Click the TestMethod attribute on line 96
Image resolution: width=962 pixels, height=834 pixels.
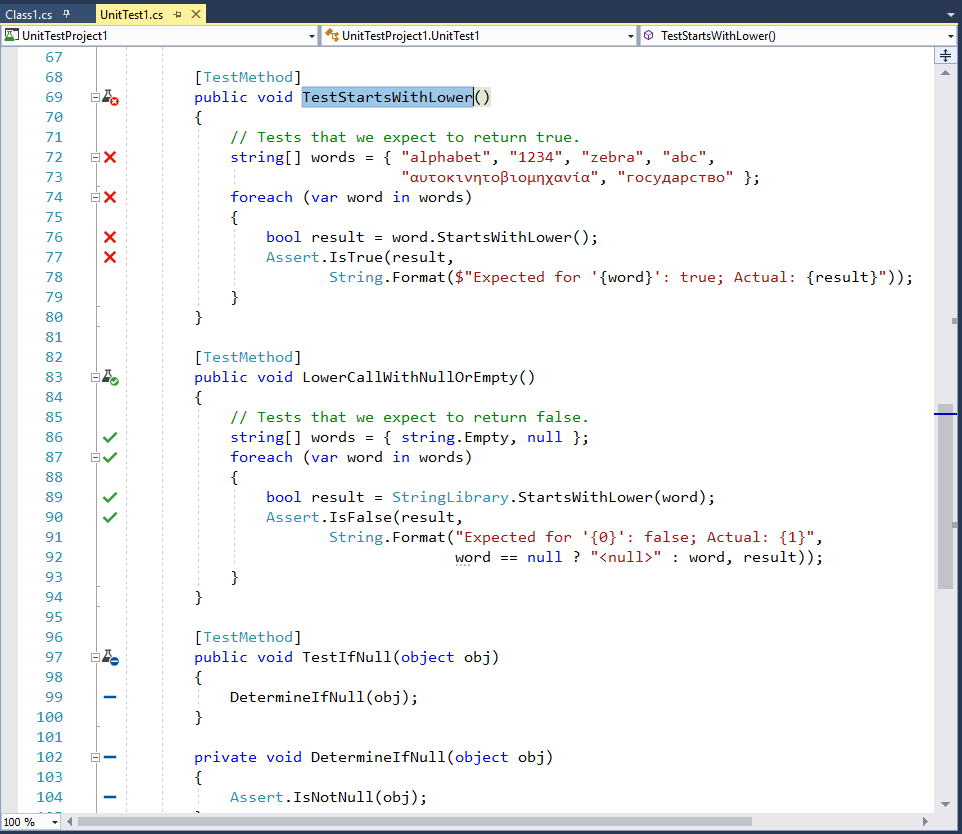point(248,637)
